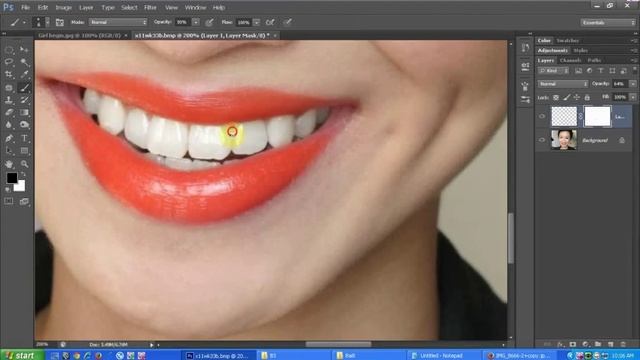Viewport: 640px width, 360px height.
Task: Switch to the Styles tab
Action: coord(581,51)
